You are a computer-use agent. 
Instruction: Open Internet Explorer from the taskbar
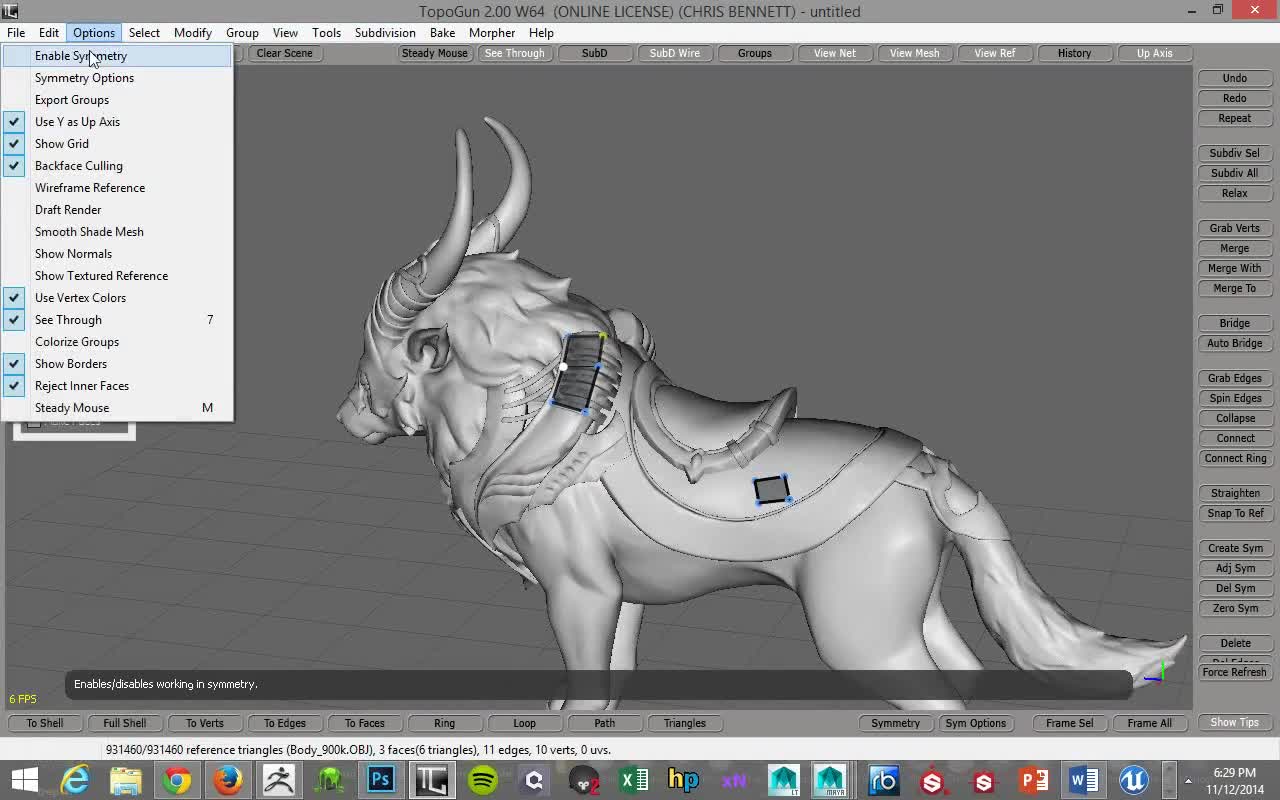(76, 780)
